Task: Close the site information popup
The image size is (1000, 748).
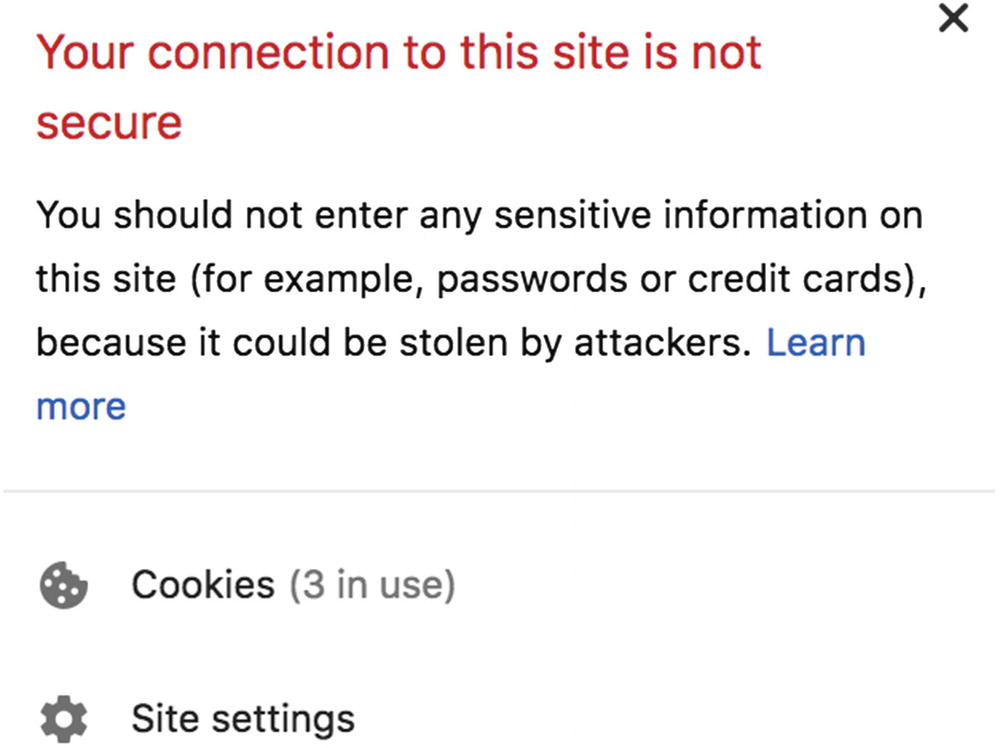Action: point(954,18)
